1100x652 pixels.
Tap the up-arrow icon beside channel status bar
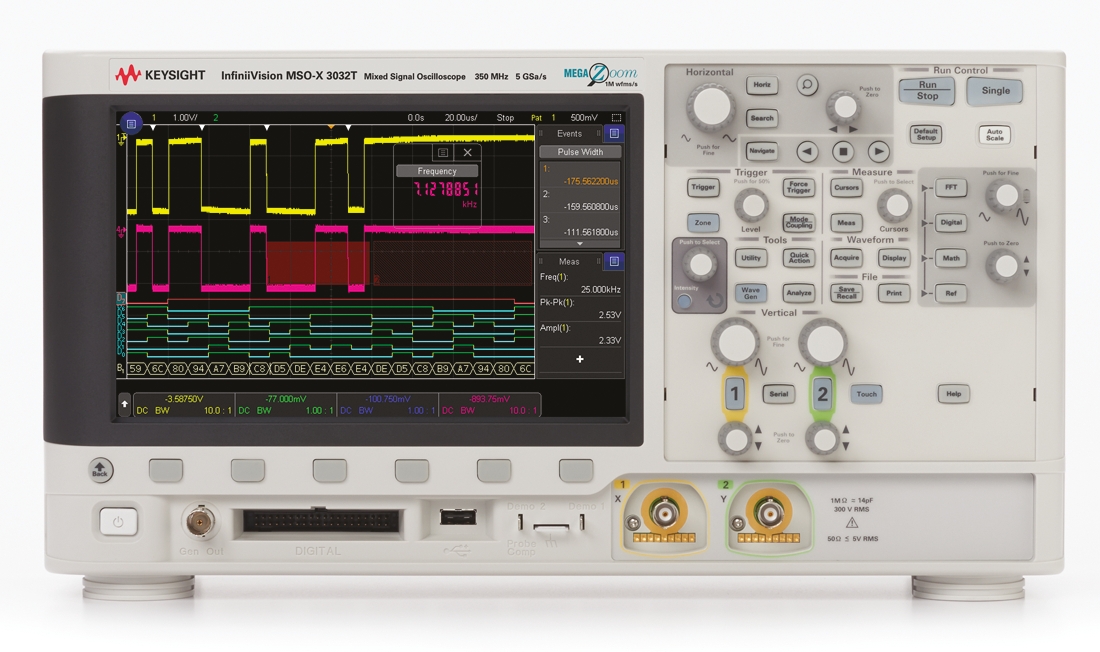point(124,404)
